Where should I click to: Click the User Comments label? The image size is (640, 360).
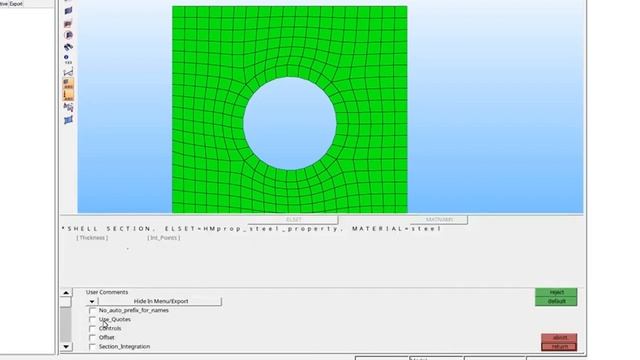(x=107, y=292)
